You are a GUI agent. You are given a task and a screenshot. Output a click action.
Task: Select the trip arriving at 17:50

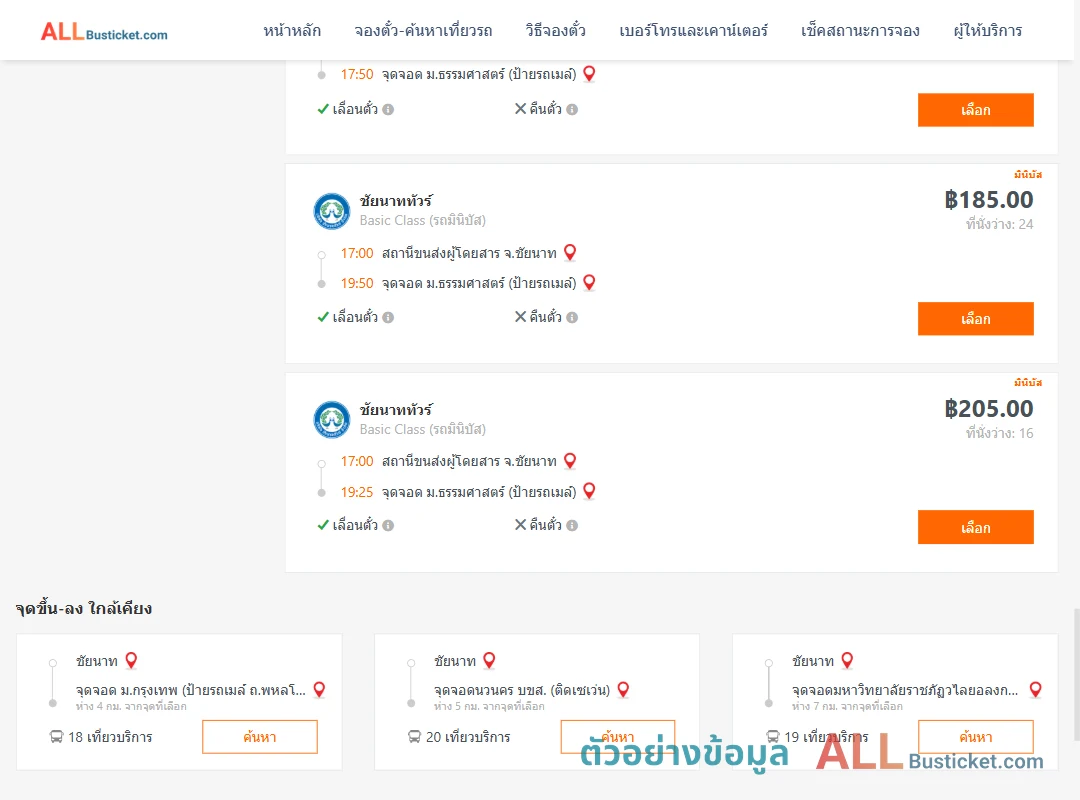click(x=975, y=110)
